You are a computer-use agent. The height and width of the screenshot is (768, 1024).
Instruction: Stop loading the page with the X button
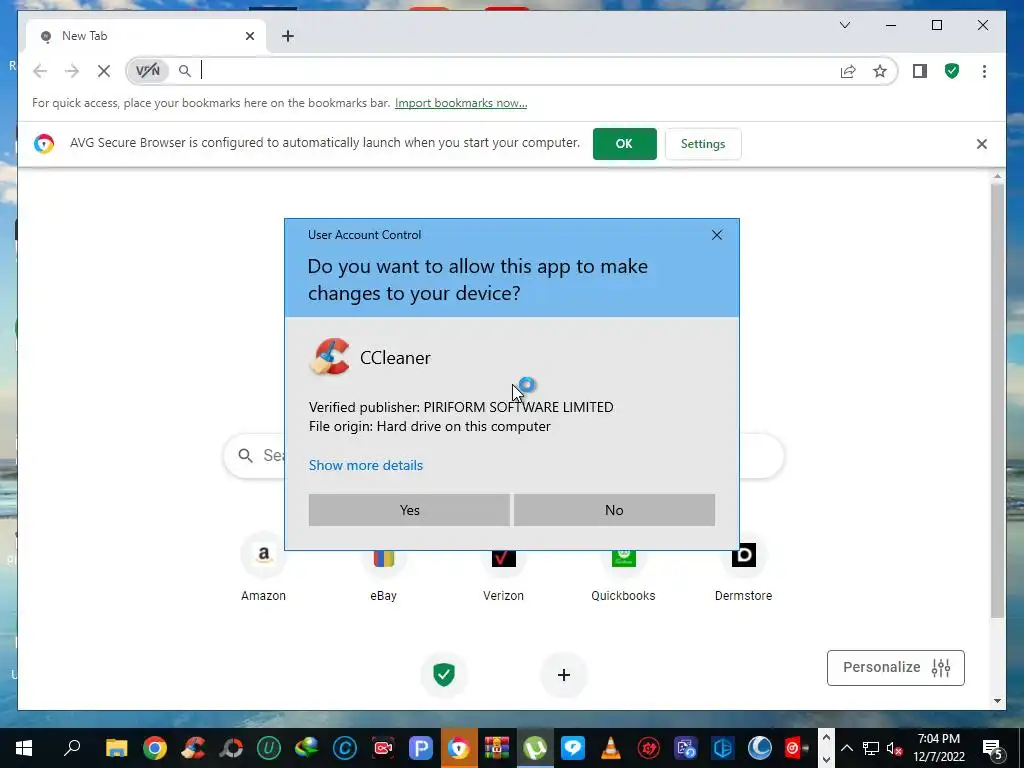tap(104, 71)
